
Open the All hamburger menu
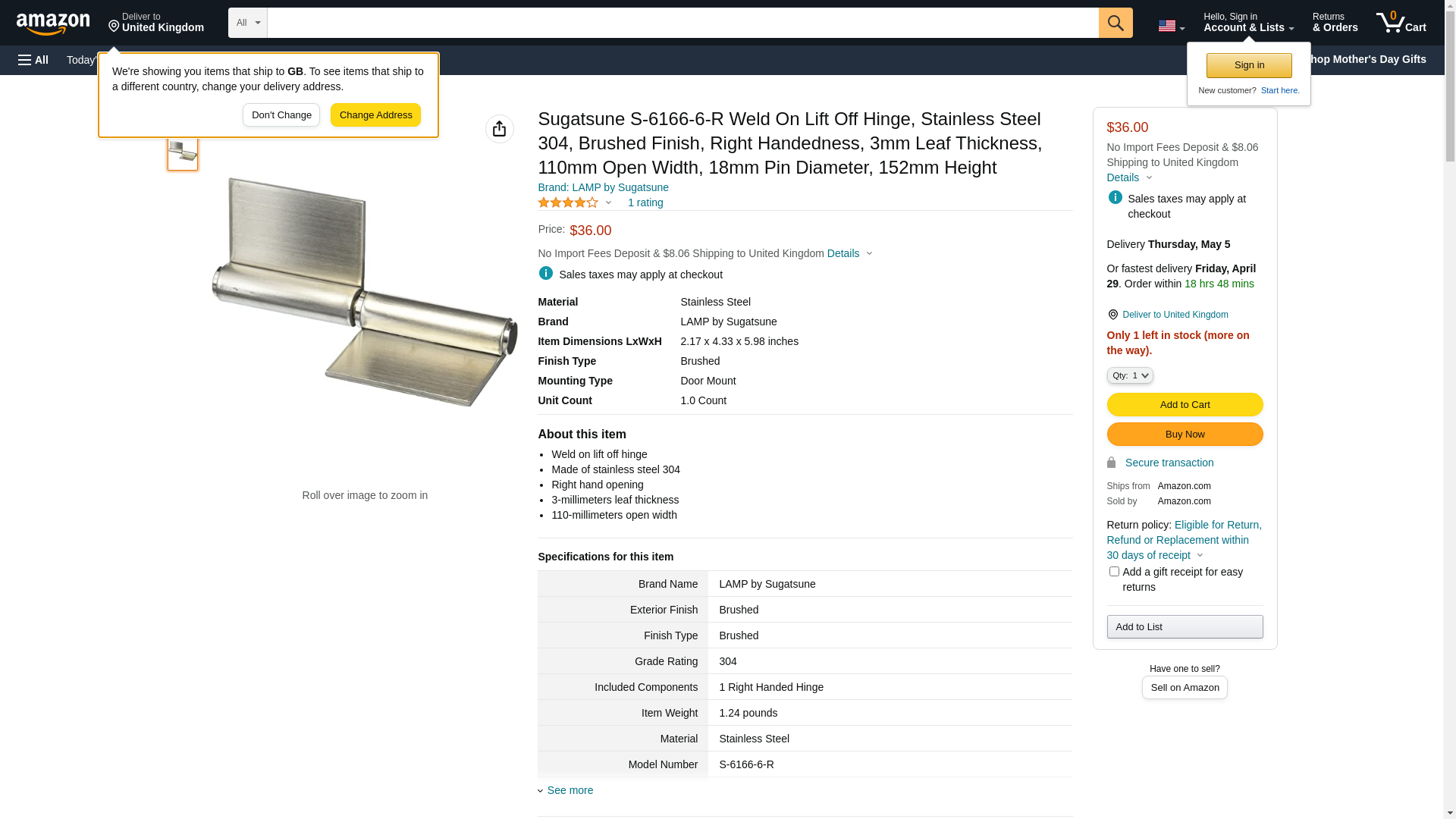click(33, 60)
